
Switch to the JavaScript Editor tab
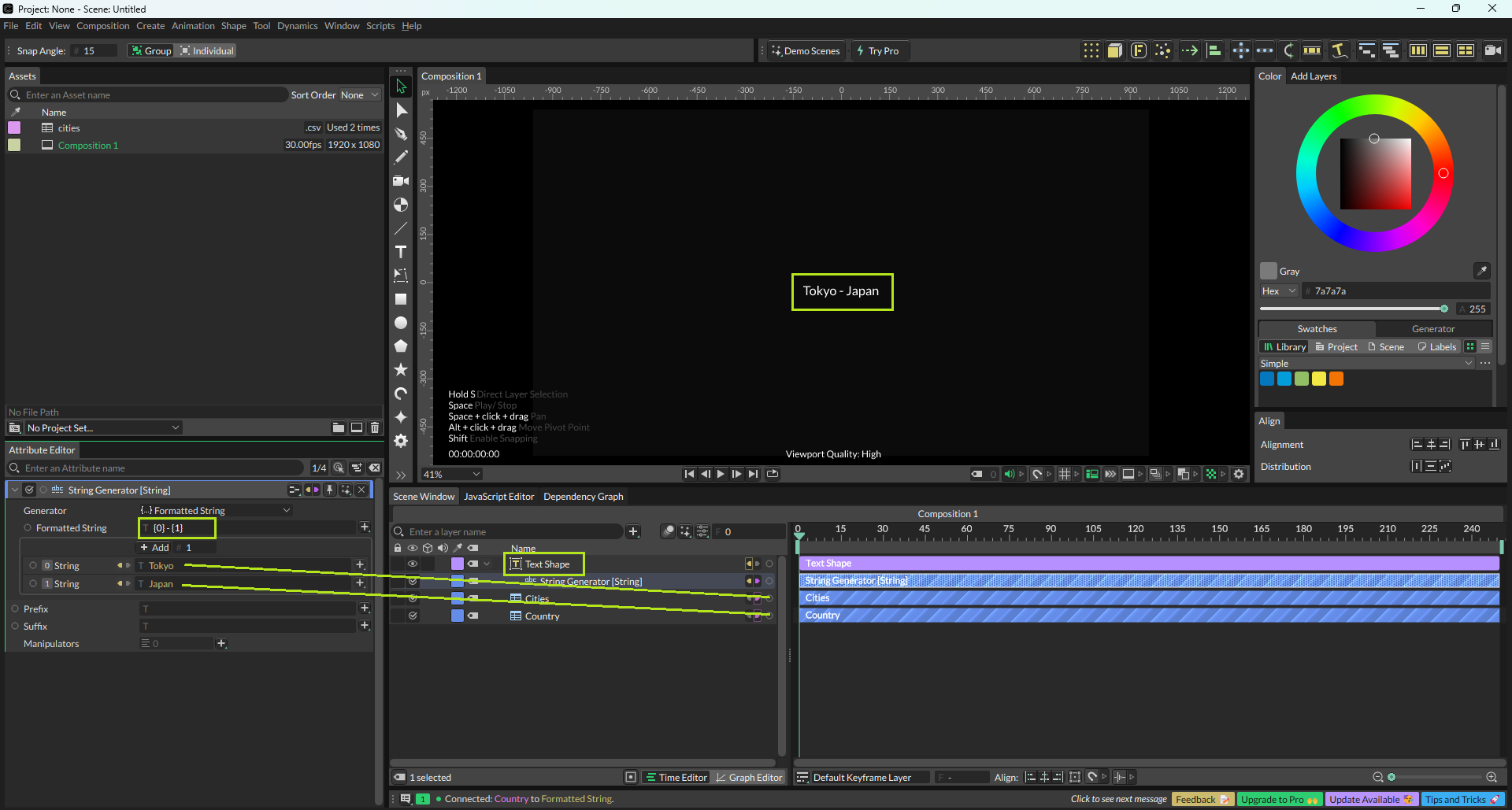pos(498,497)
